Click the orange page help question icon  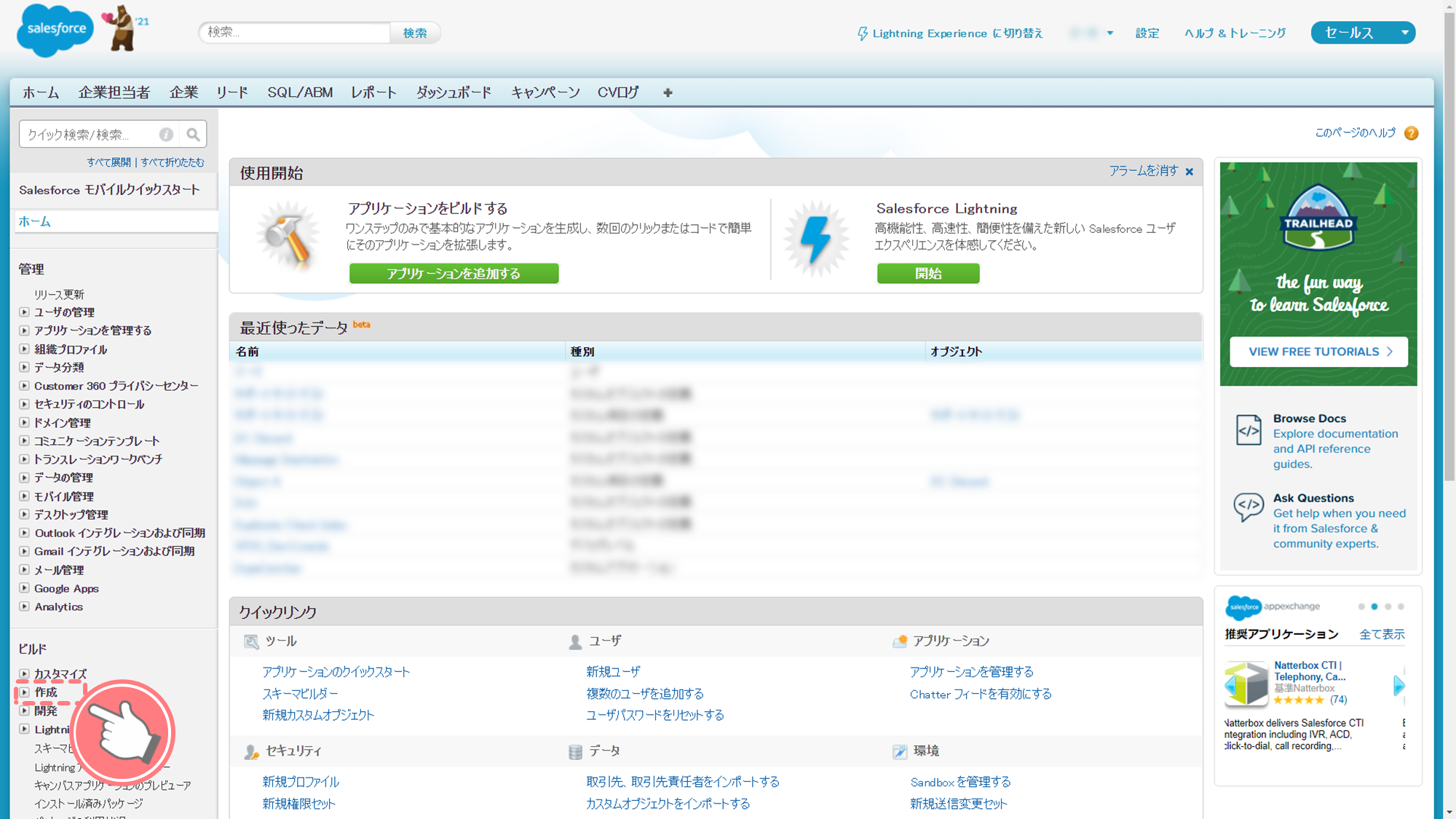[1411, 133]
